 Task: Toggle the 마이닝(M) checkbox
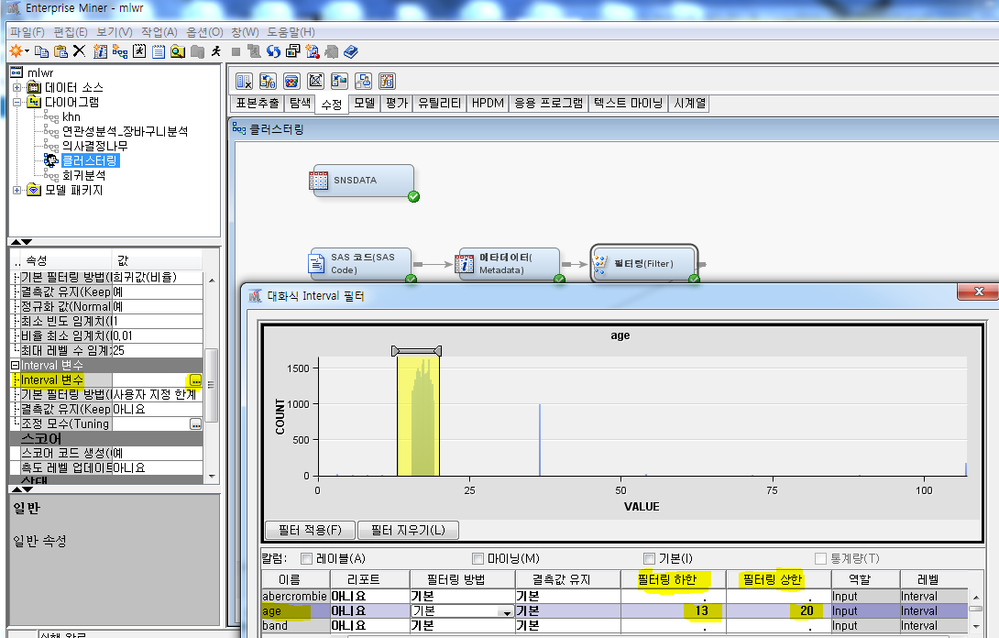click(478, 558)
